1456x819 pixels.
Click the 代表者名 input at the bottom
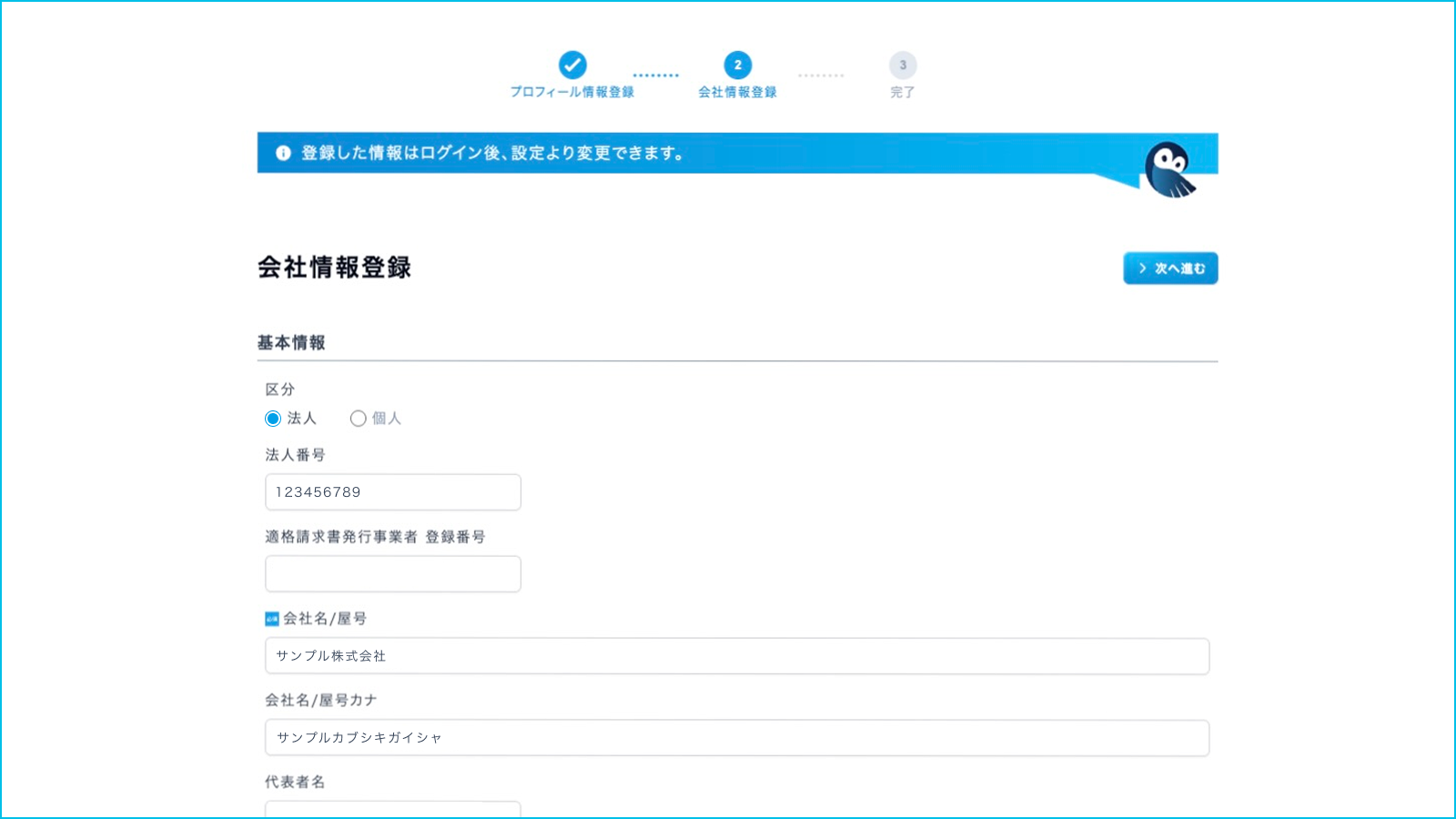point(393,809)
